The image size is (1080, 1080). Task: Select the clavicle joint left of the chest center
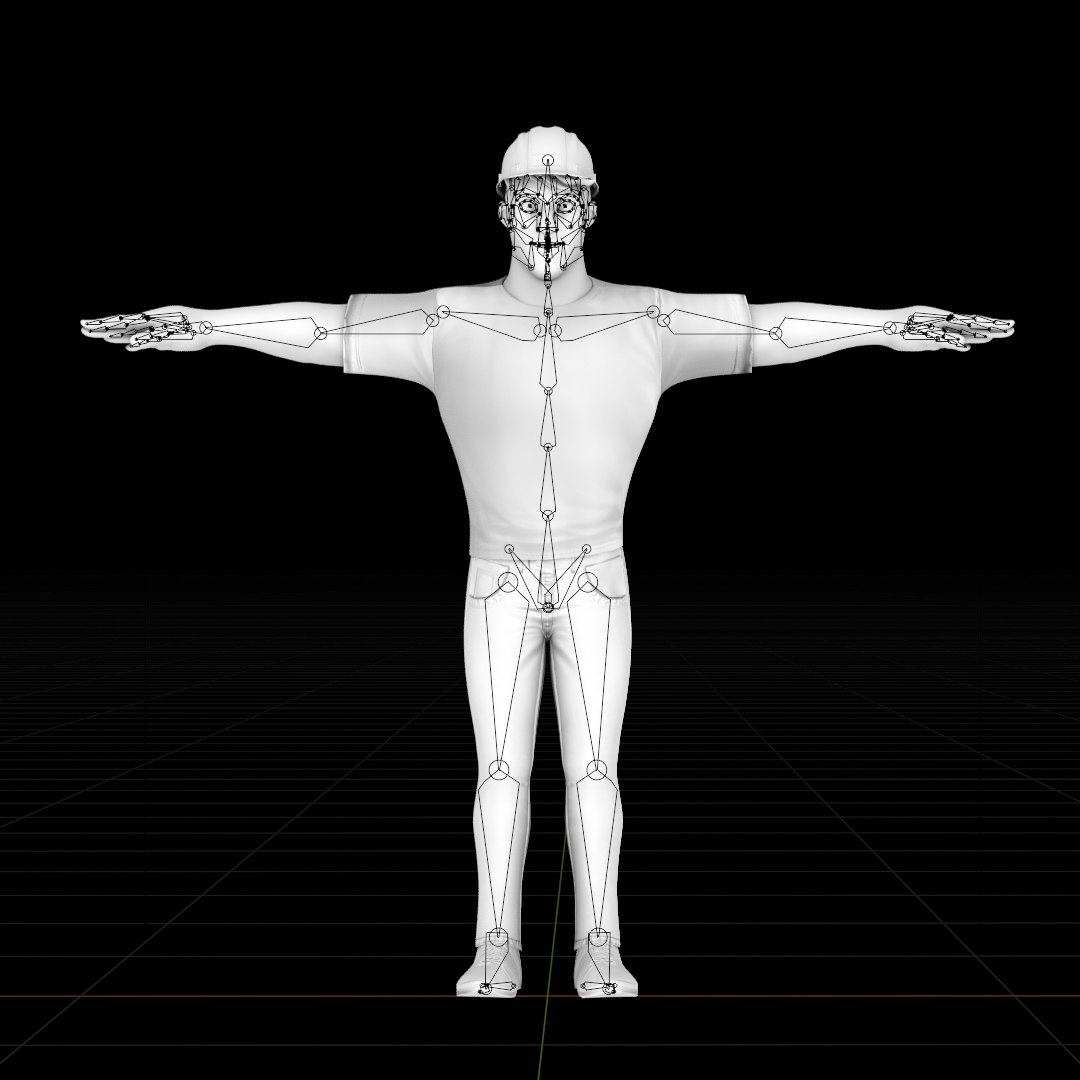(539, 331)
